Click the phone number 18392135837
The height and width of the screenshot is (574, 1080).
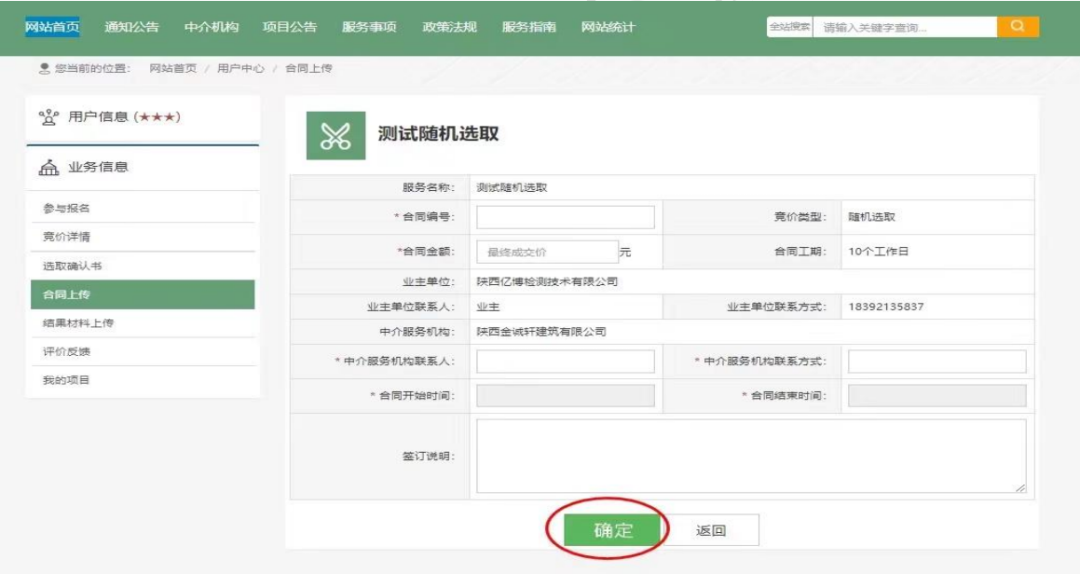click(x=886, y=307)
